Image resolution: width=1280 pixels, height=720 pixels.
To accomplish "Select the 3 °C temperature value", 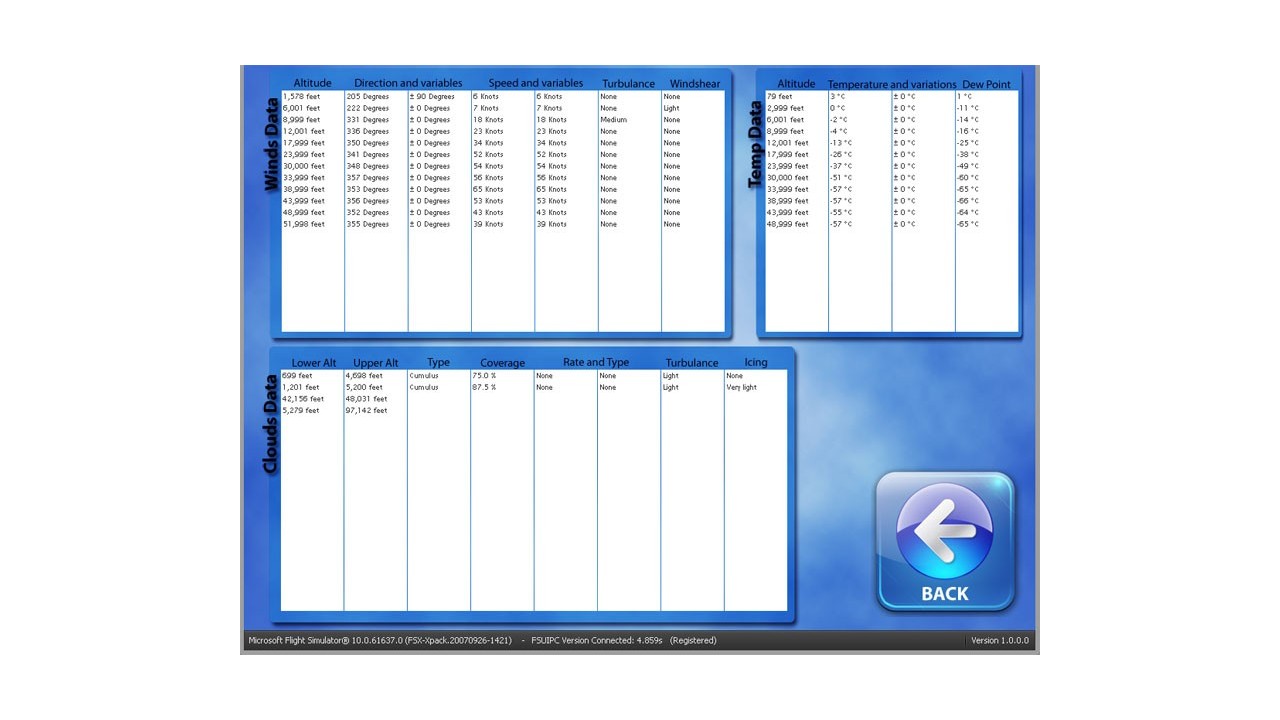I will pyautogui.click(x=838, y=97).
